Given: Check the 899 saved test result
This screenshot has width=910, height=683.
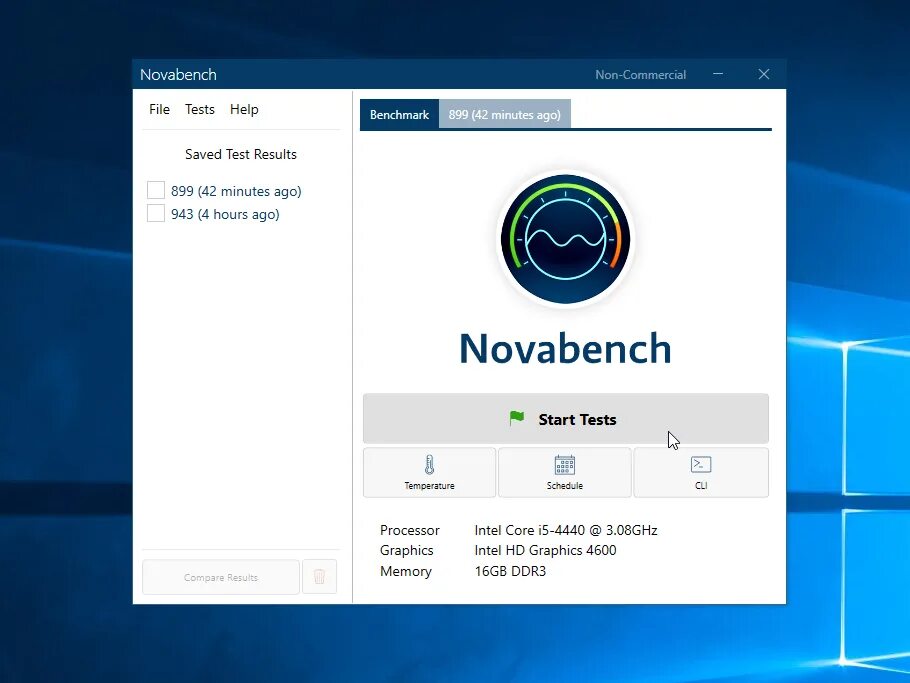Looking at the screenshot, I should (x=156, y=190).
